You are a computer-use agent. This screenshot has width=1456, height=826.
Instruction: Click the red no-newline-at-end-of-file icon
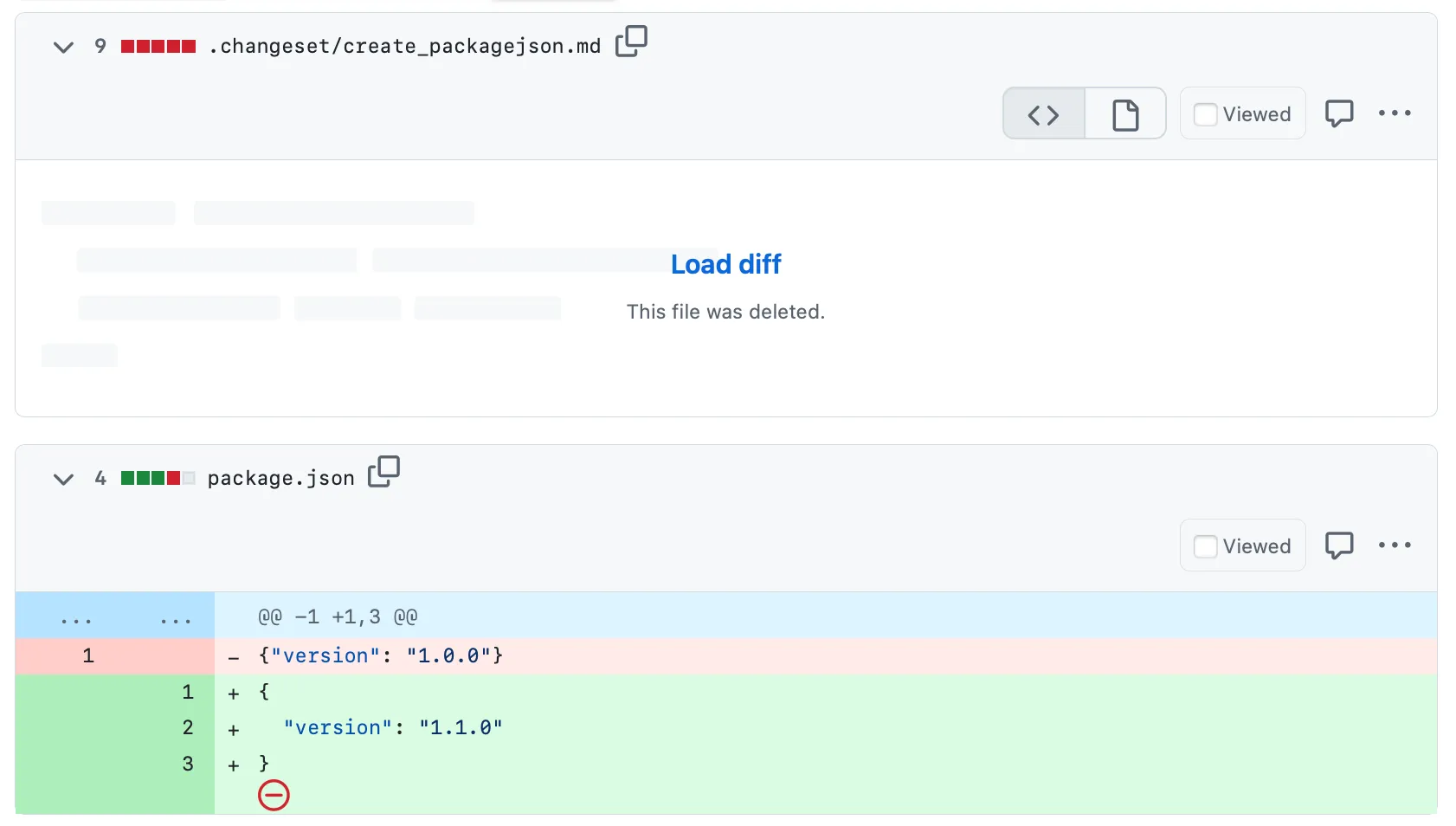[x=274, y=795]
